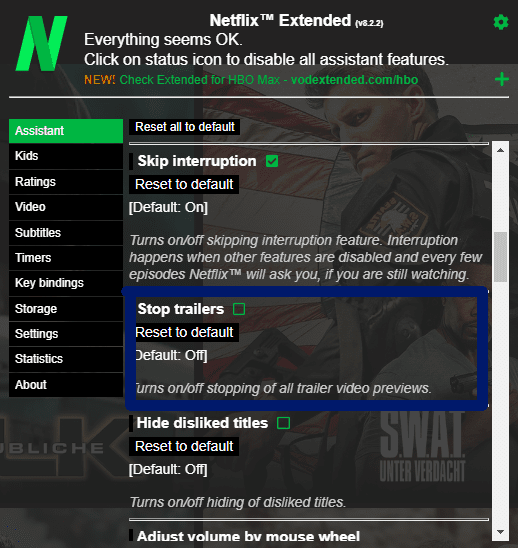
Task: Select the Subtitles tab
Action: (x=66, y=233)
